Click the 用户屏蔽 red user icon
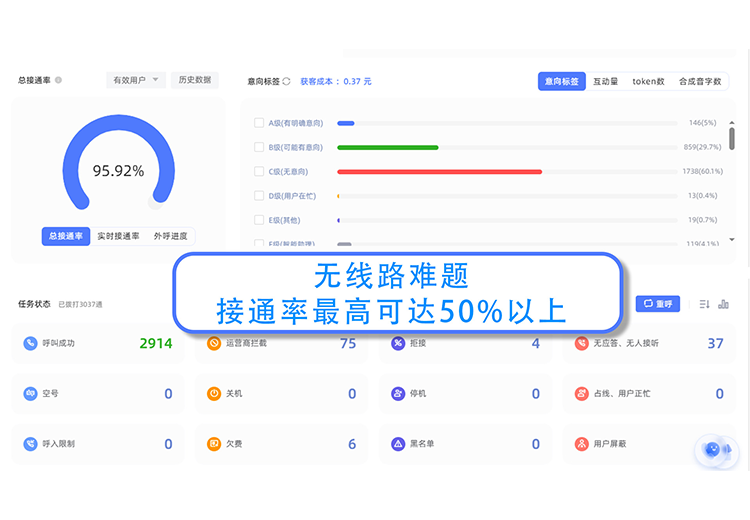This screenshot has height=520, width=750. click(582, 444)
